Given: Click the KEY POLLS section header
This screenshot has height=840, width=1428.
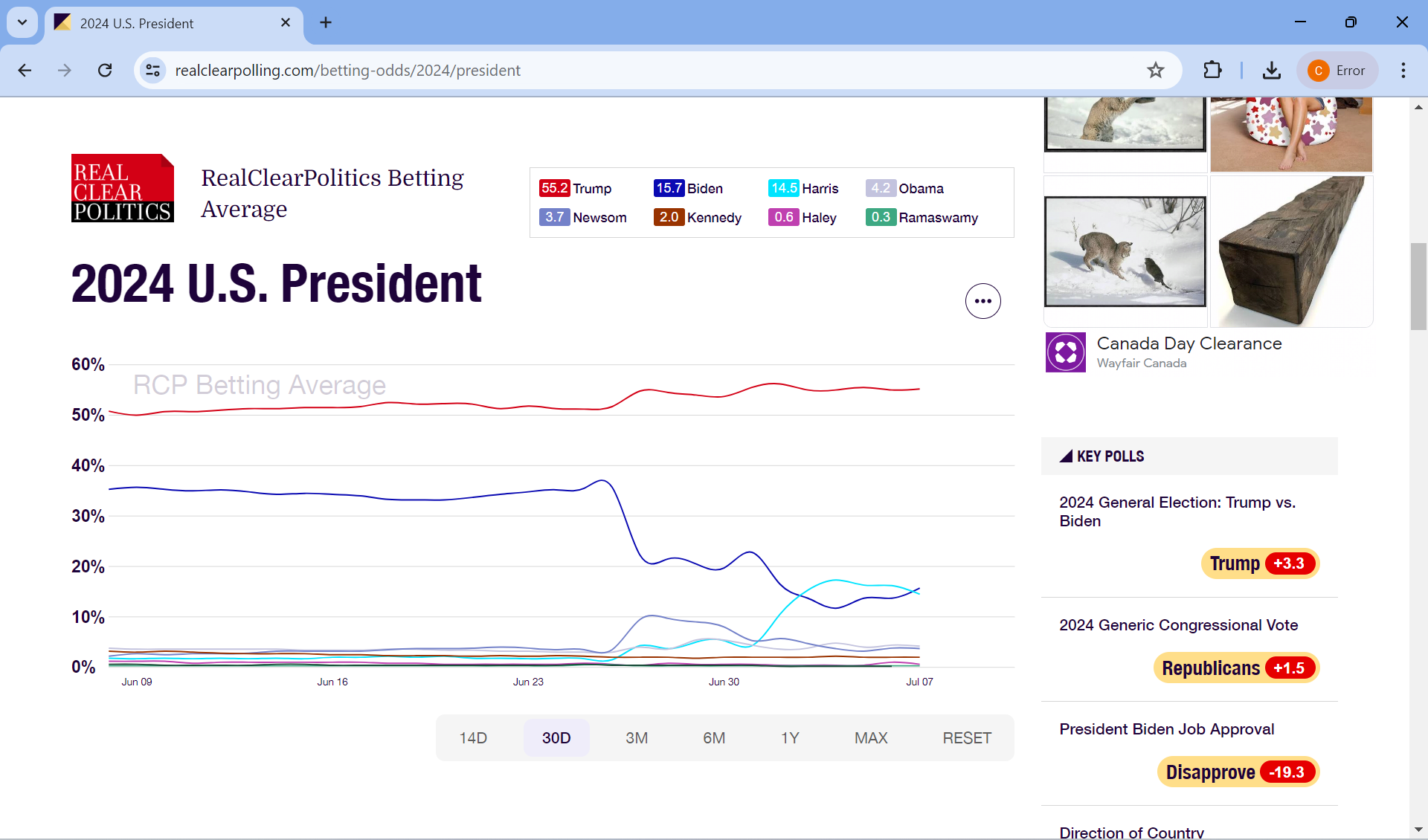Looking at the screenshot, I should [1189, 456].
